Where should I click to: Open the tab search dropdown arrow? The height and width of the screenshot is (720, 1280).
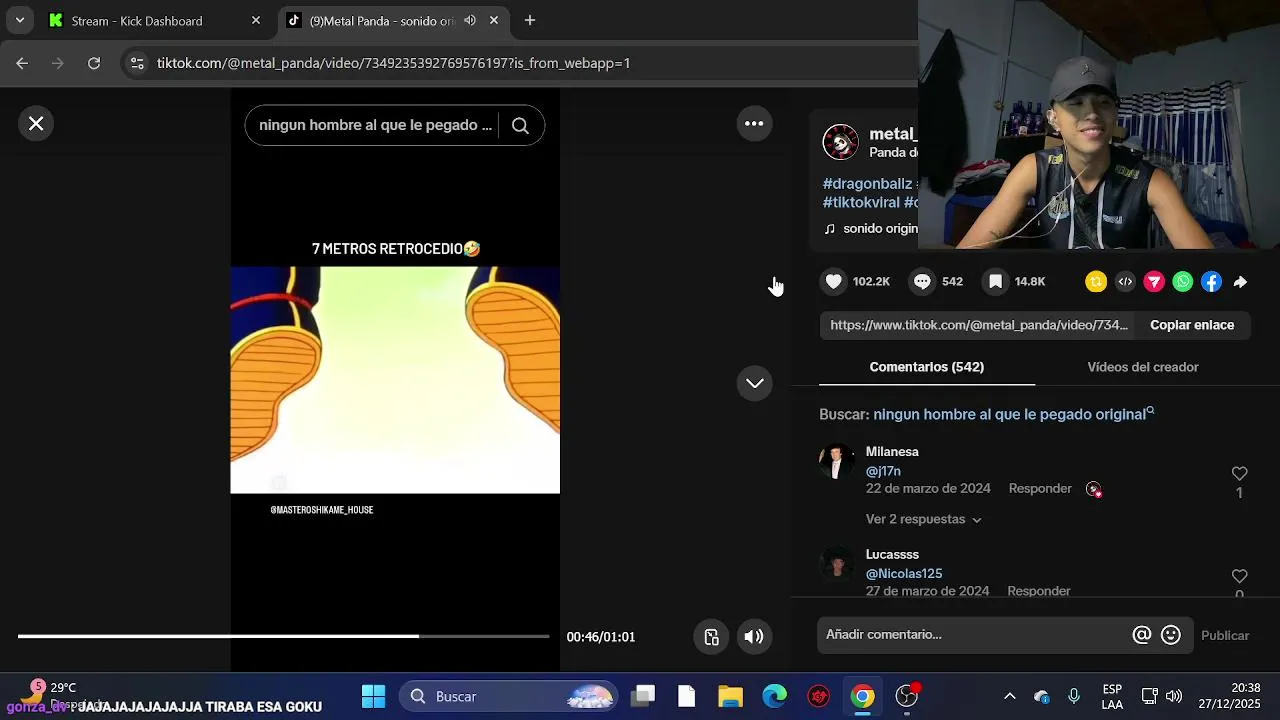(19, 20)
